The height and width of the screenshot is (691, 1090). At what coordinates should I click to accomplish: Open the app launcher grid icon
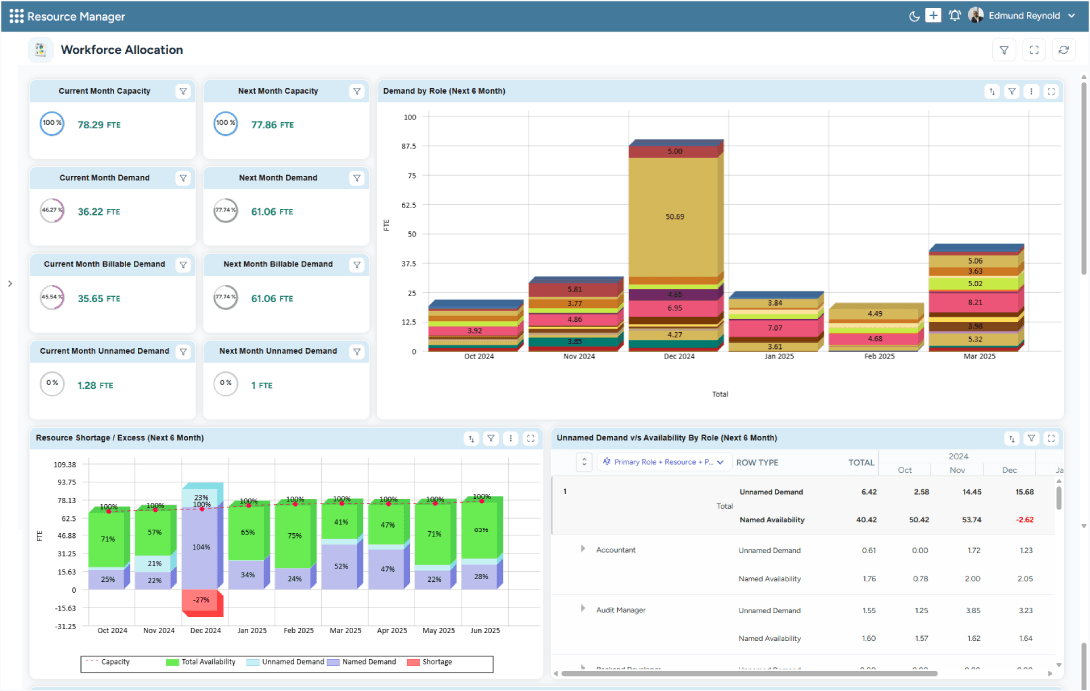pyautogui.click(x=16, y=16)
